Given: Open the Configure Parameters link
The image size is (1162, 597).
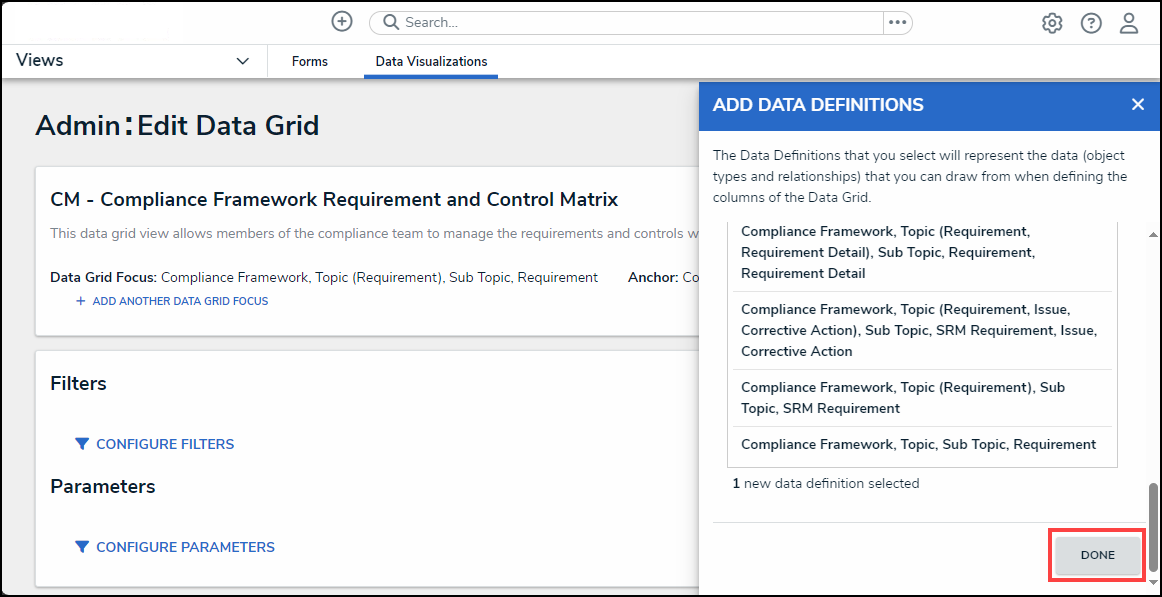Looking at the screenshot, I should pyautogui.click(x=185, y=547).
